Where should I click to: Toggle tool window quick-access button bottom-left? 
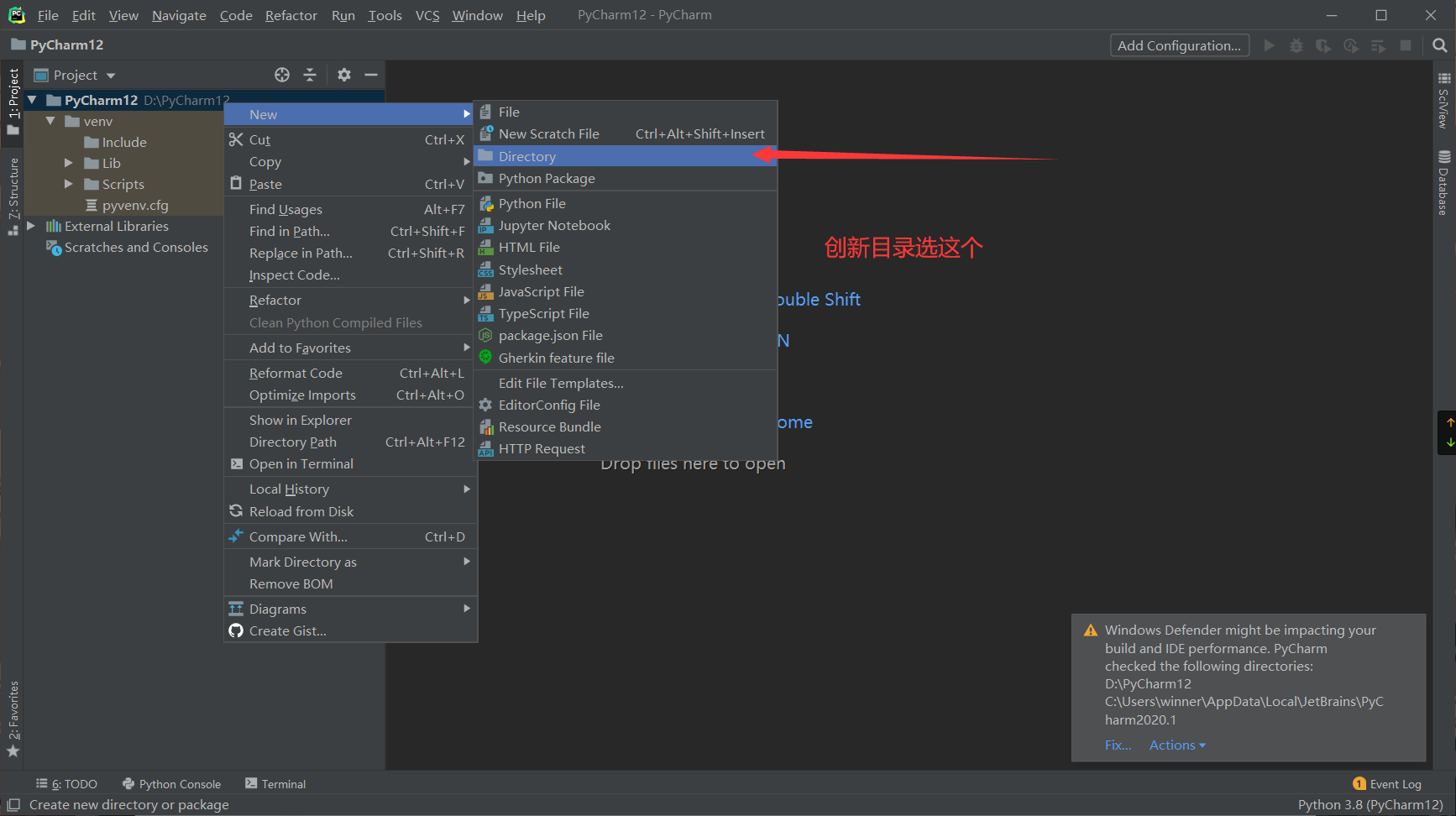coord(13,805)
